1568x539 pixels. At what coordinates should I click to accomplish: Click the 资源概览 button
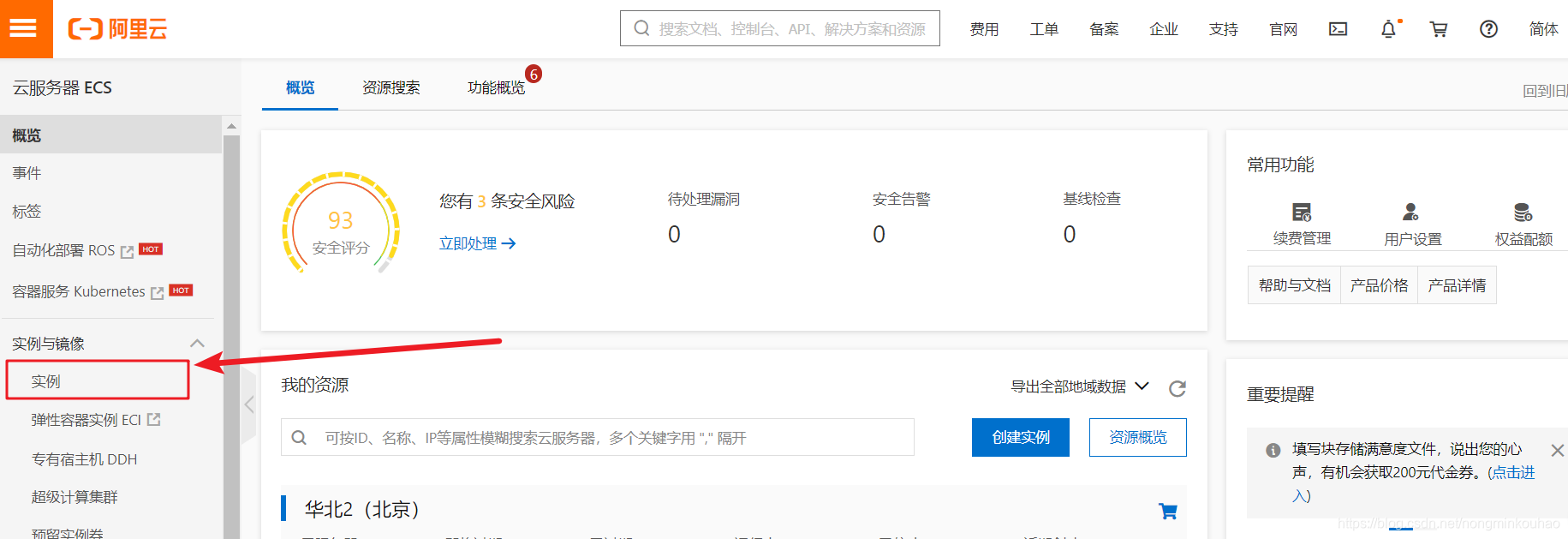(x=1138, y=437)
